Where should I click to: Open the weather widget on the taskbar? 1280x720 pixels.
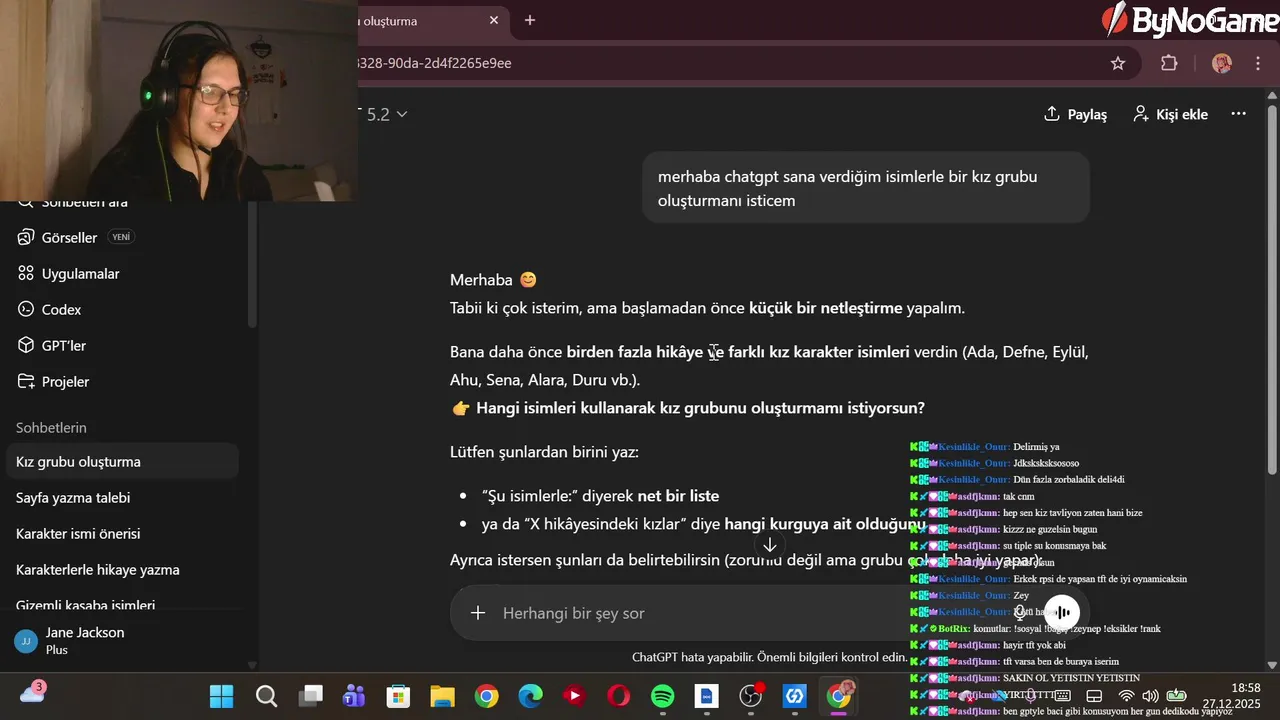[x=33, y=693]
